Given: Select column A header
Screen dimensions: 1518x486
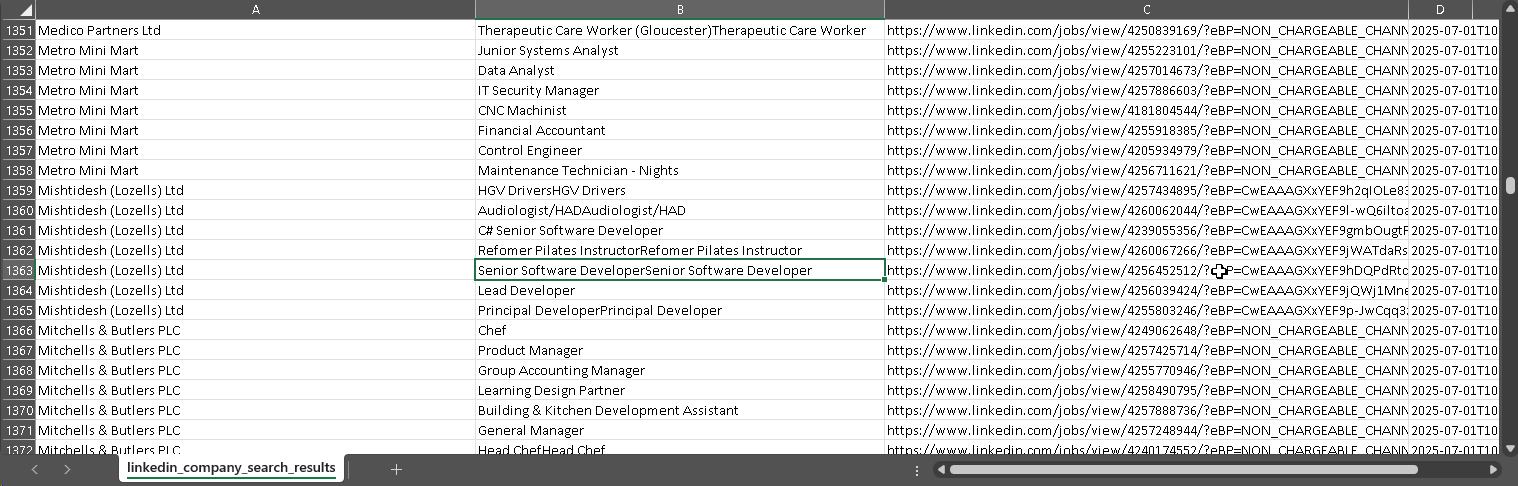Looking at the screenshot, I should coord(256,9).
